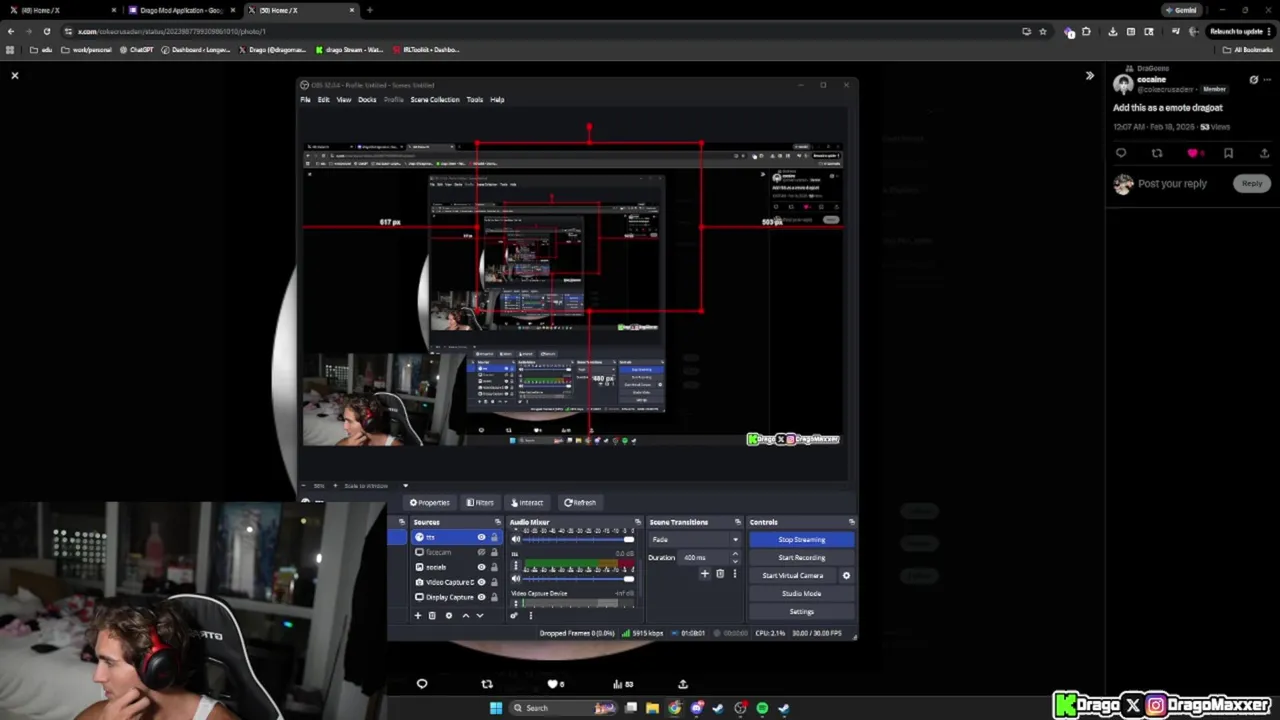1280x720 pixels.
Task: Move the source up with the OBS Sources arrow
Action: click(x=466, y=616)
